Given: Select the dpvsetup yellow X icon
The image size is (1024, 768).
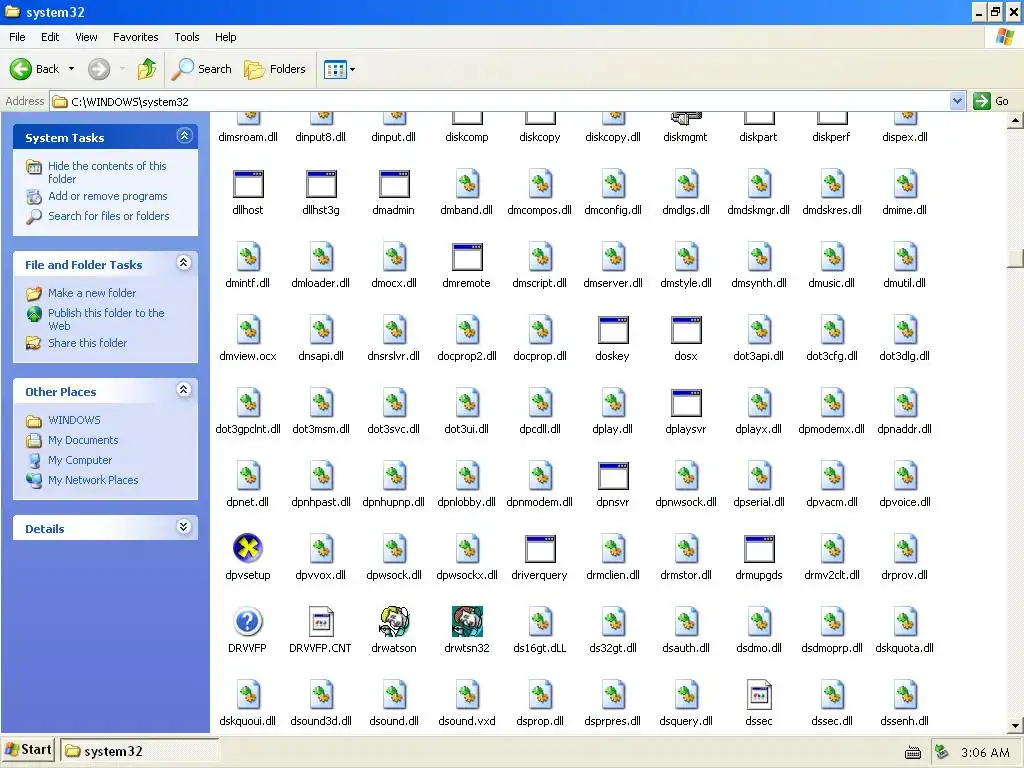Looking at the screenshot, I should point(248,549).
